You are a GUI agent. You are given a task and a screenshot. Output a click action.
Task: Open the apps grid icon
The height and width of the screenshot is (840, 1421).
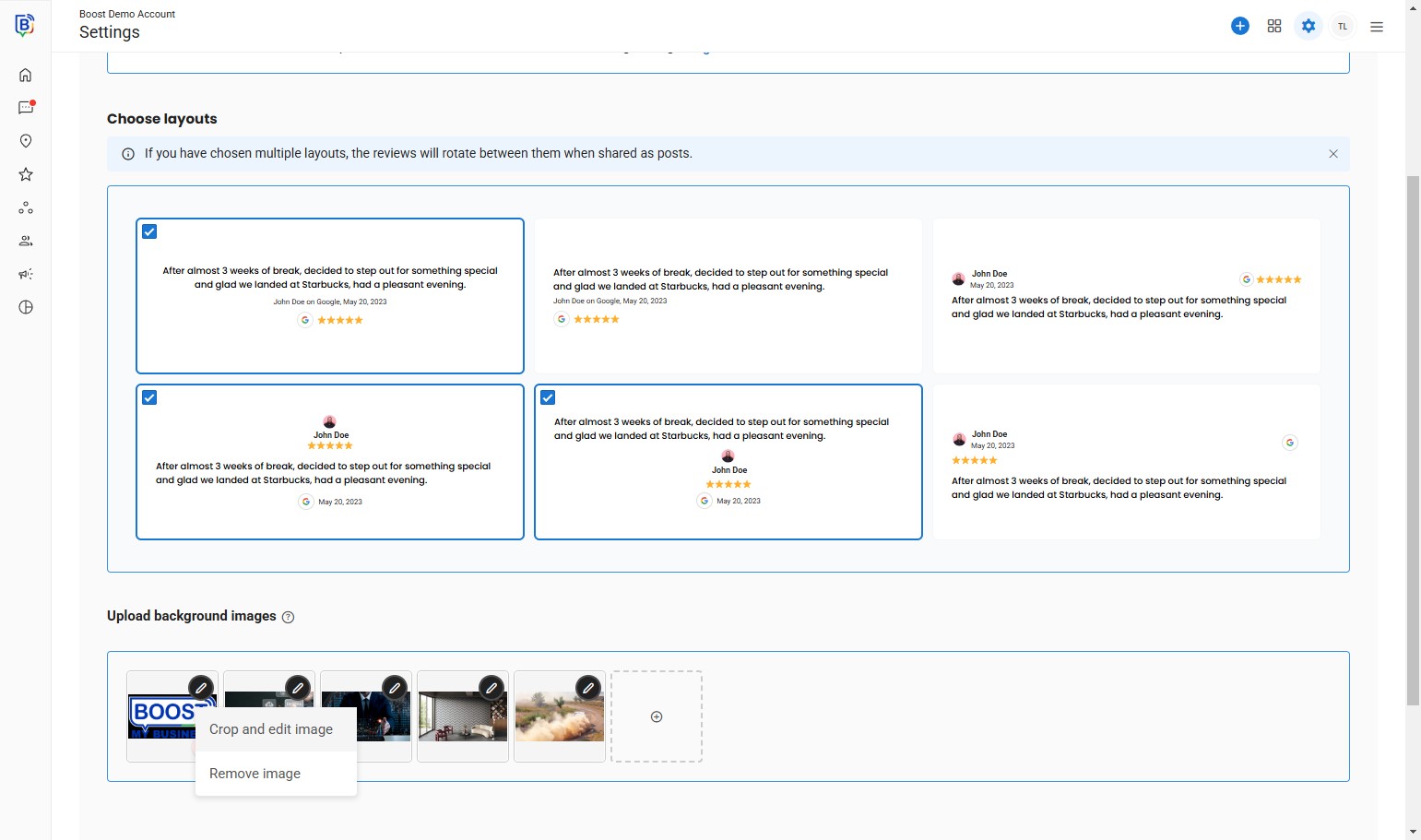1274,27
